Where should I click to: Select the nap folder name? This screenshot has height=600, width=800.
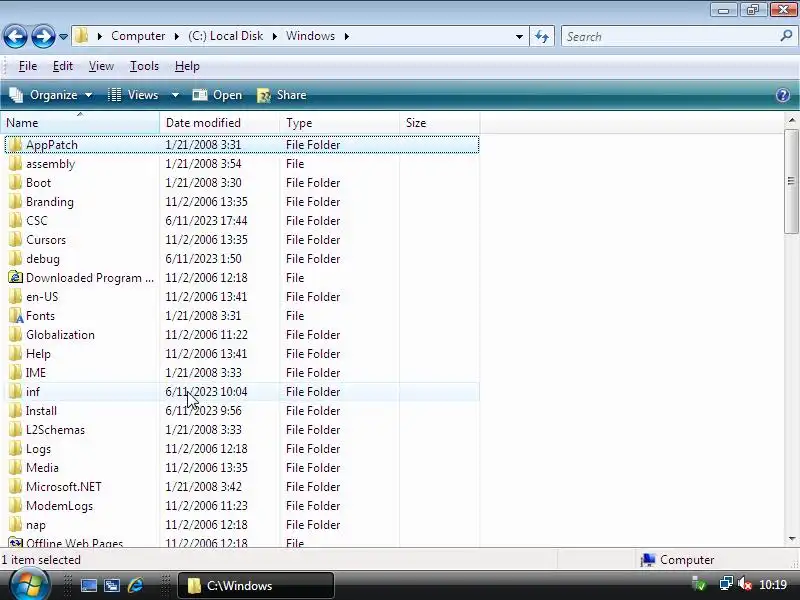[36, 525]
